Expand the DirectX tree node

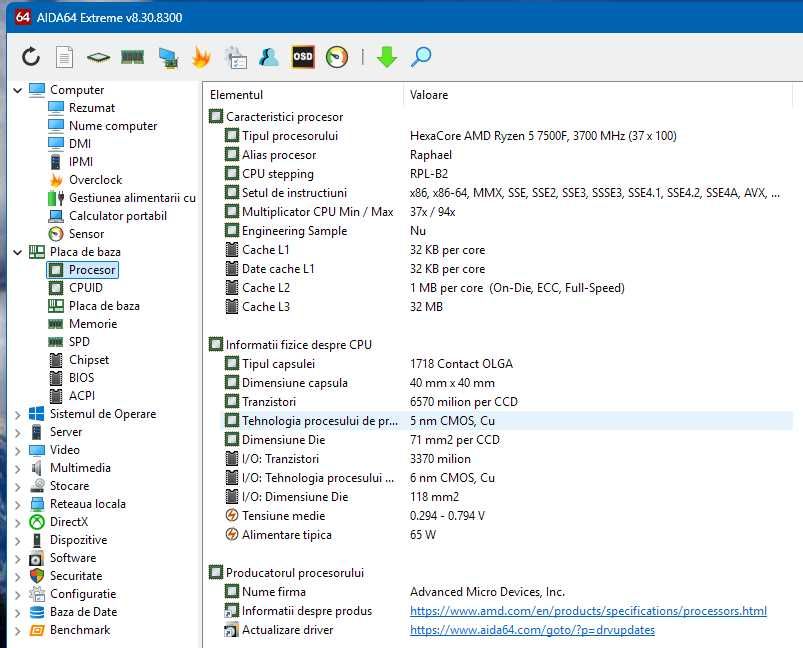click(x=17, y=522)
